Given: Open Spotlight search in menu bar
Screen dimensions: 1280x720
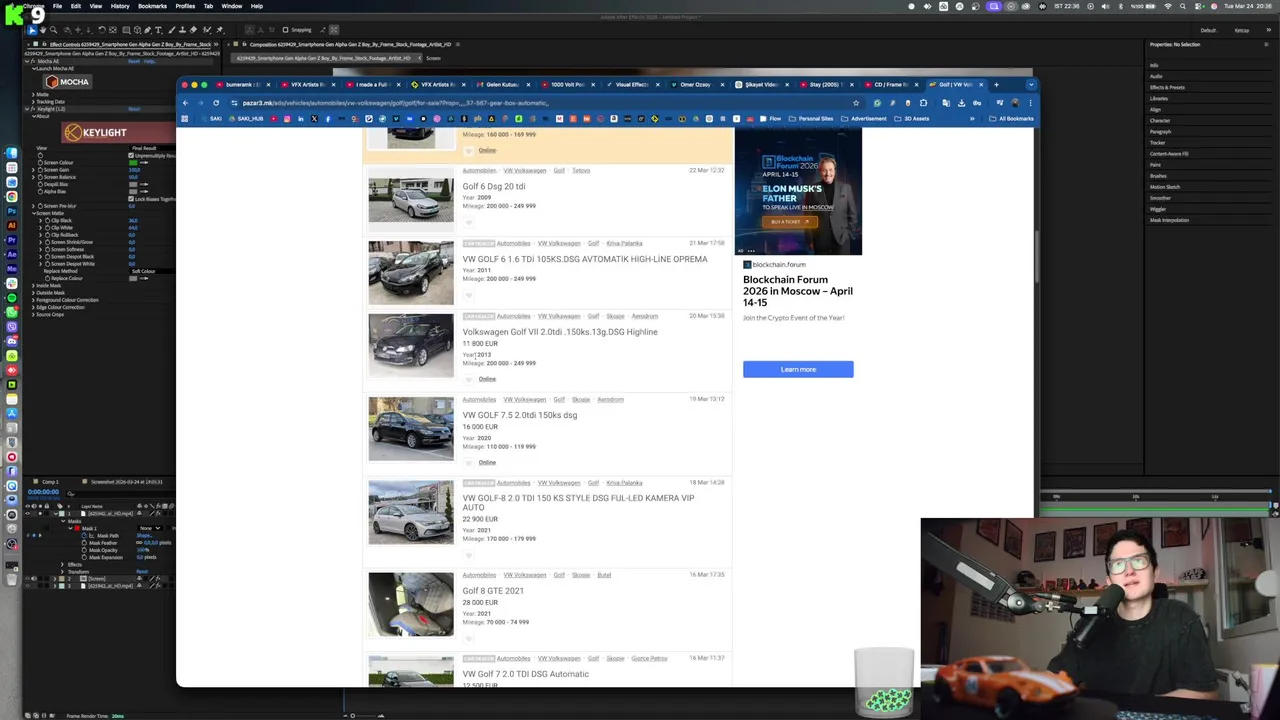Looking at the screenshot, I should [1183, 6].
